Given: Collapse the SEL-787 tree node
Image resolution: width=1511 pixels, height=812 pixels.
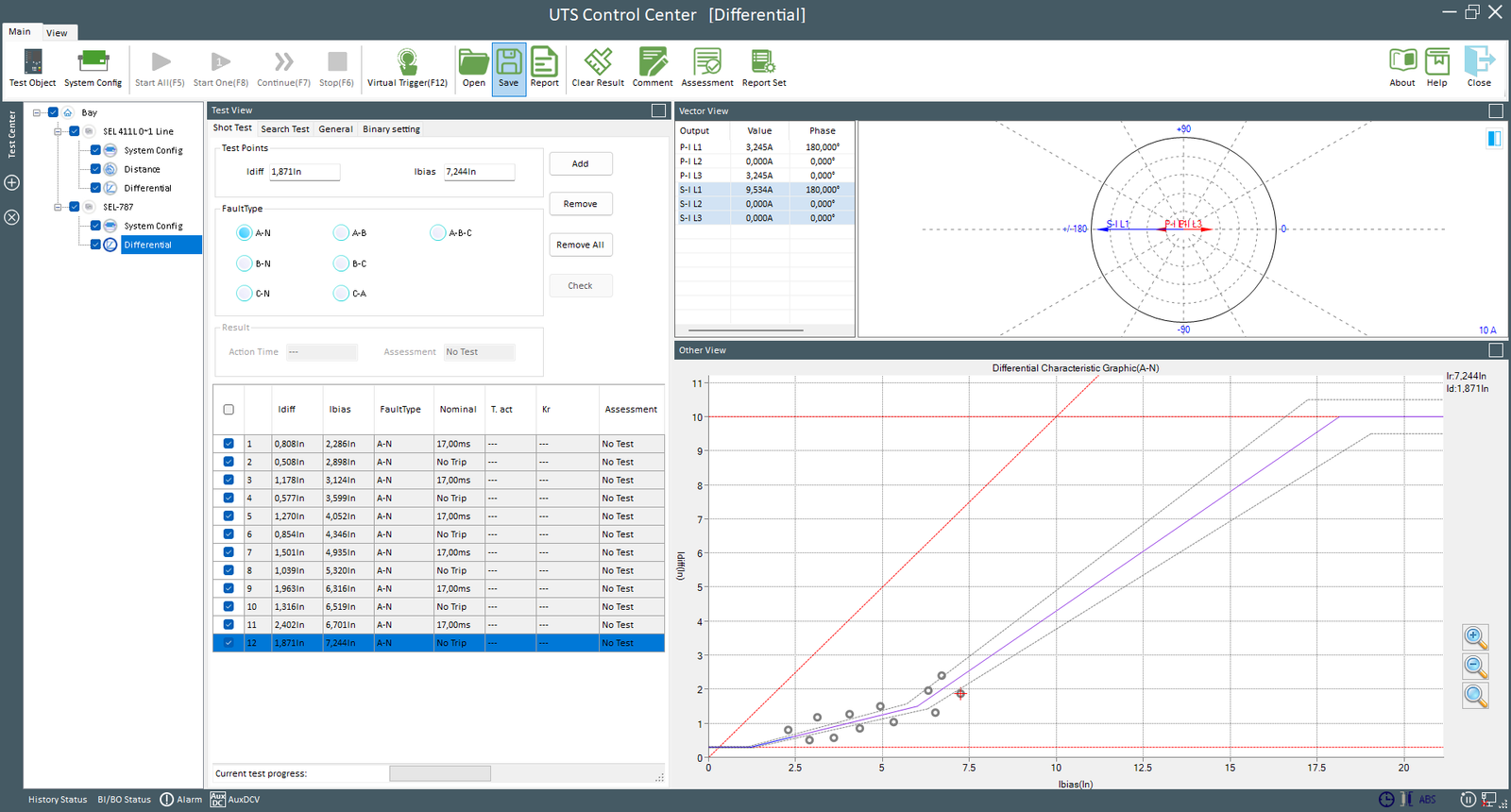Looking at the screenshot, I should [59, 207].
